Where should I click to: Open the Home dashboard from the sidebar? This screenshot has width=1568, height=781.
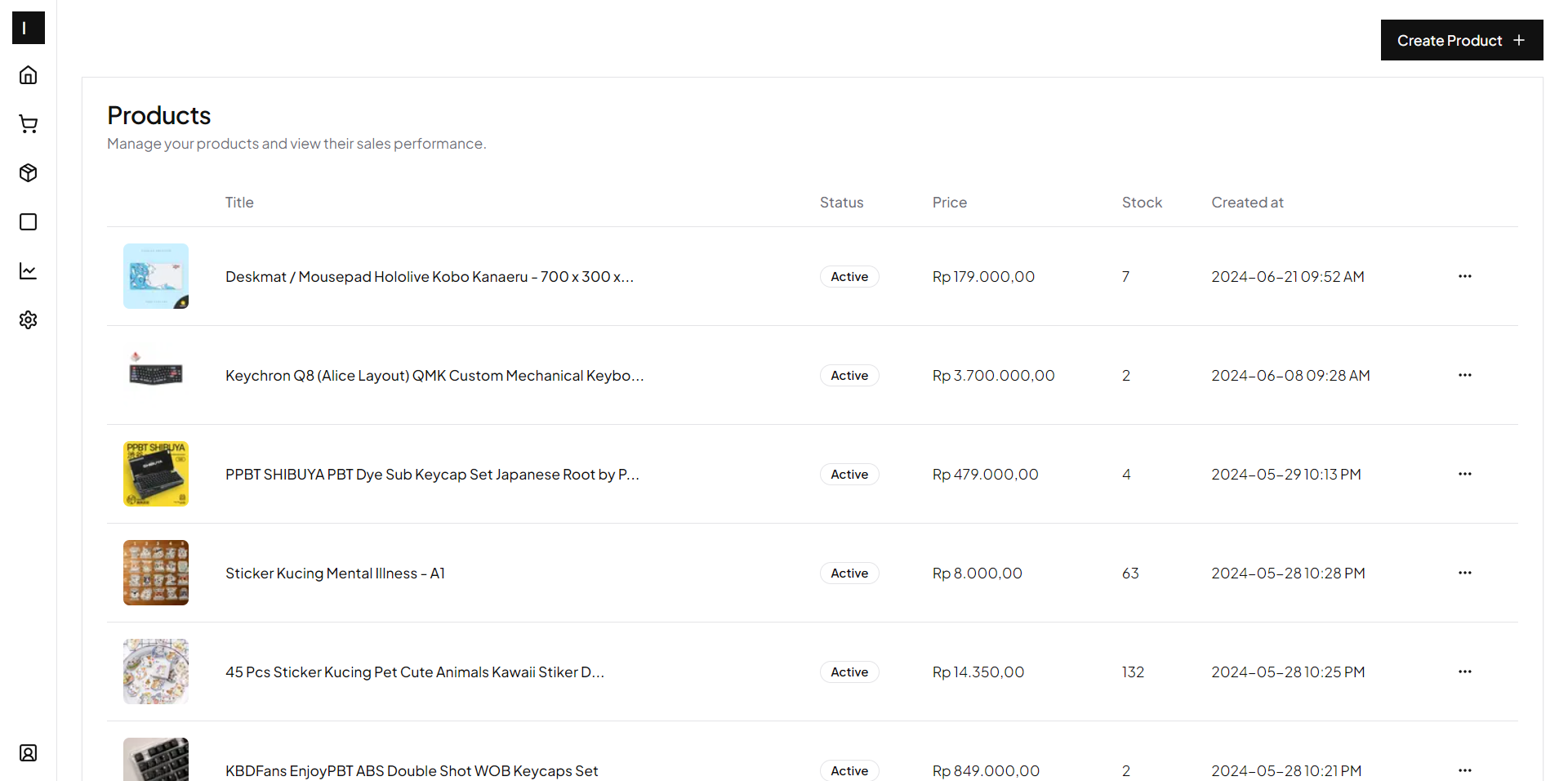point(28,74)
